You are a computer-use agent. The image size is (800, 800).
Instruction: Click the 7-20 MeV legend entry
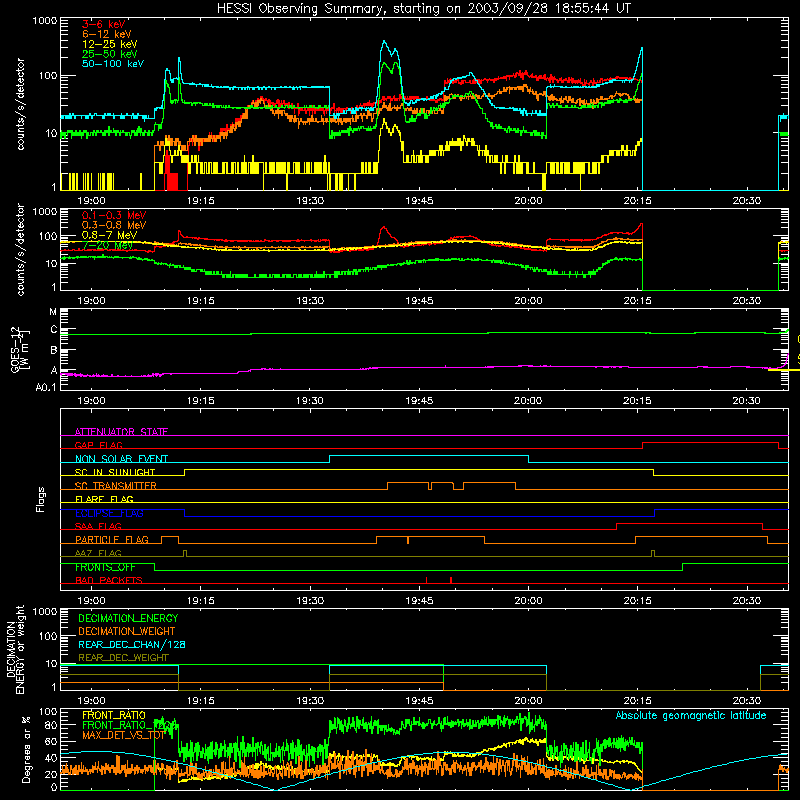(x=108, y=245)
